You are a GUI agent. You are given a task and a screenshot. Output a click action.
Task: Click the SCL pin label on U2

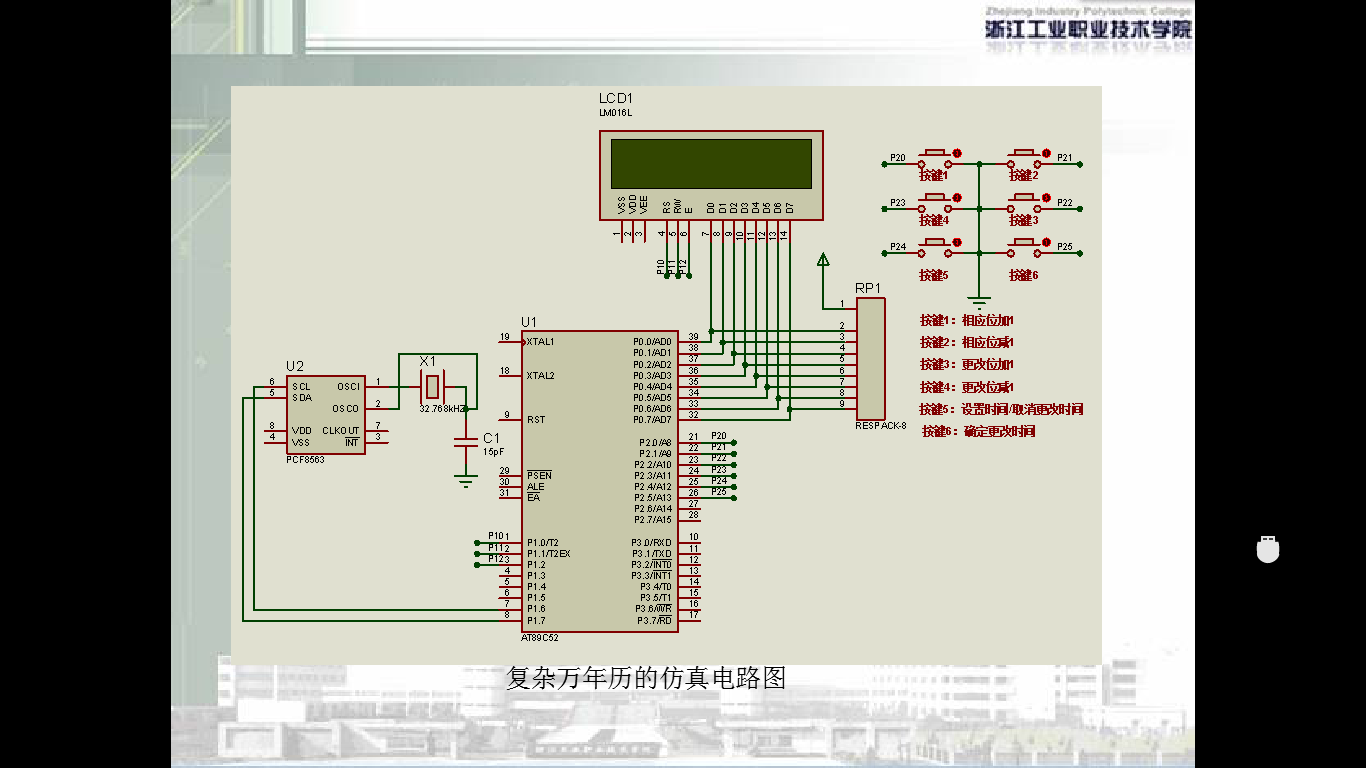pyautogui.click(x=301, y=386)
